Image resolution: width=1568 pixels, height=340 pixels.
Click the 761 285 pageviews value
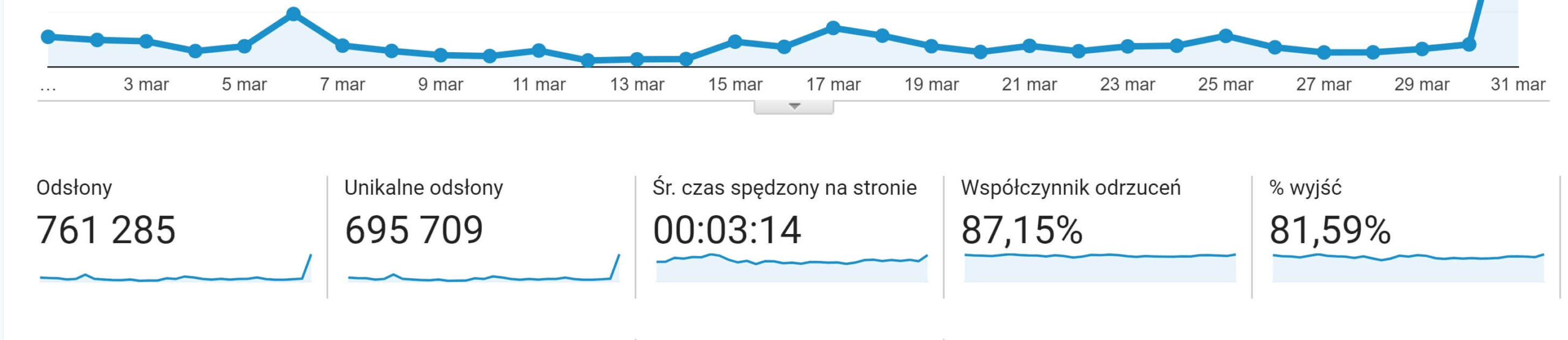106,230
